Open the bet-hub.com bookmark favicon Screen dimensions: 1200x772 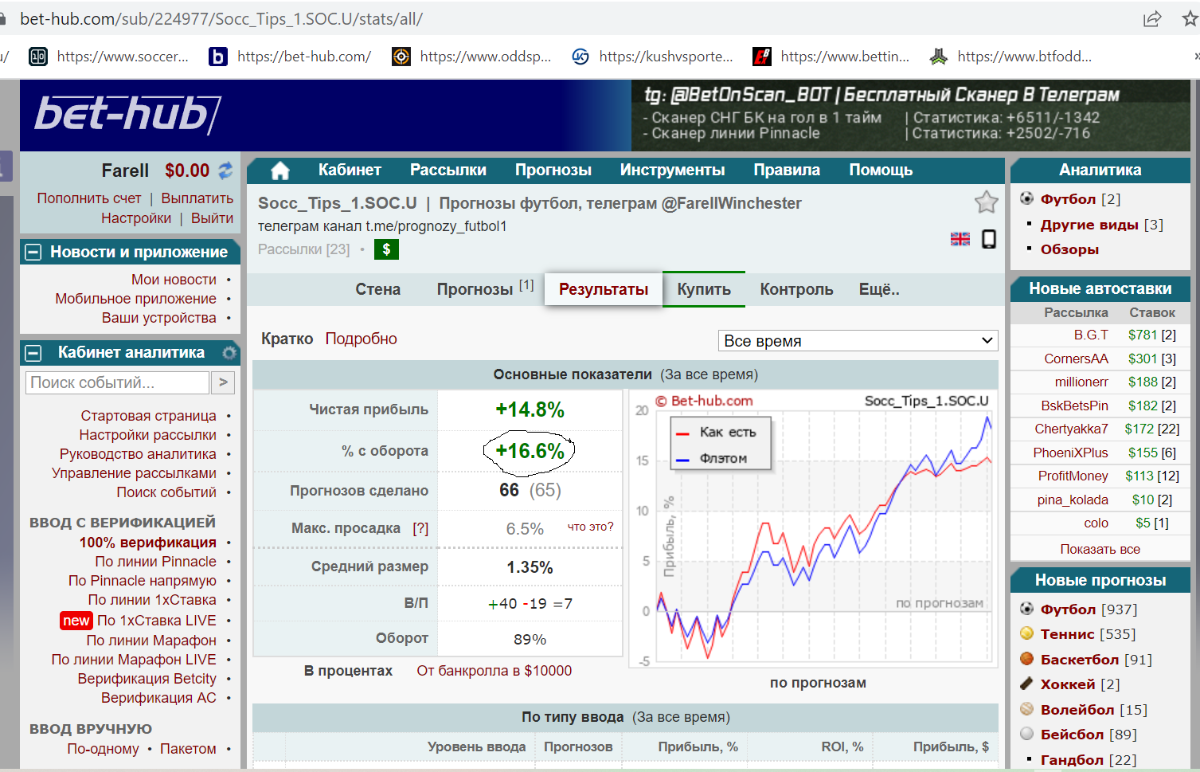tap(217, 57)
